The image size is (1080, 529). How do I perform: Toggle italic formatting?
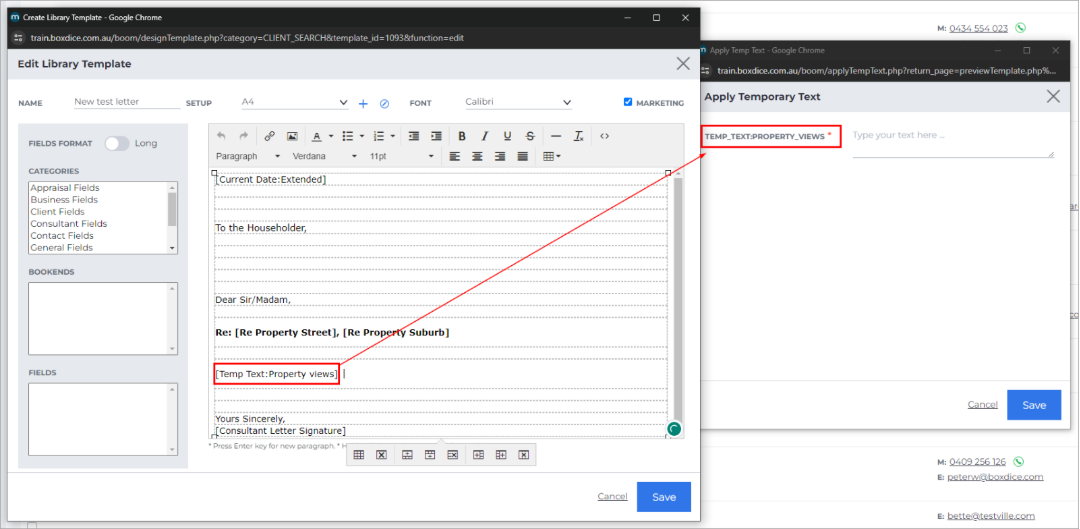485,136
